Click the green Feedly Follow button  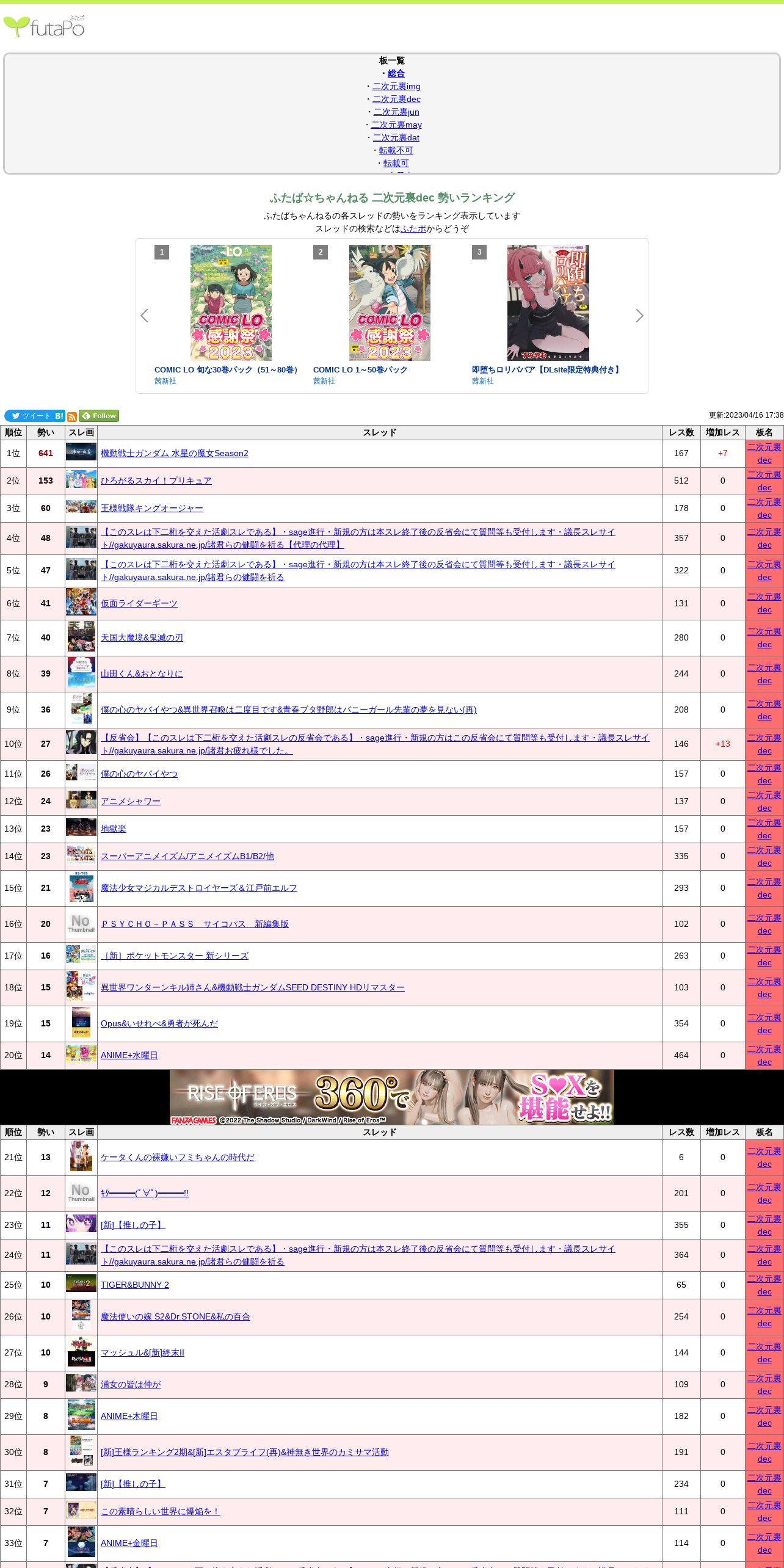coord(99,416)
